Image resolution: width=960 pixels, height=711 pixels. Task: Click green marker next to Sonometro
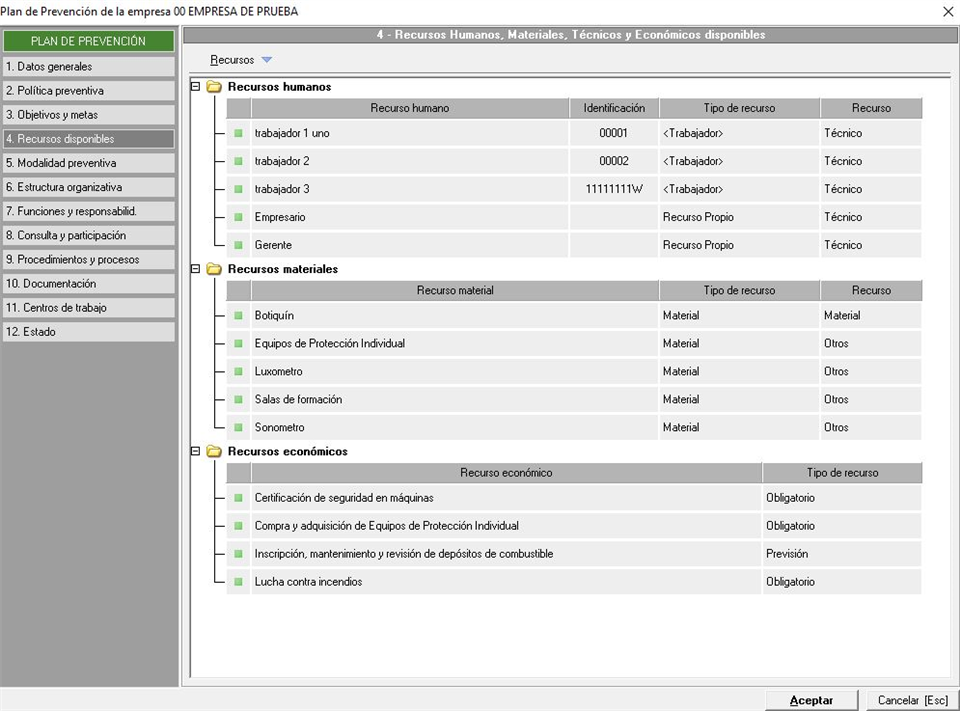click(239, 428)
